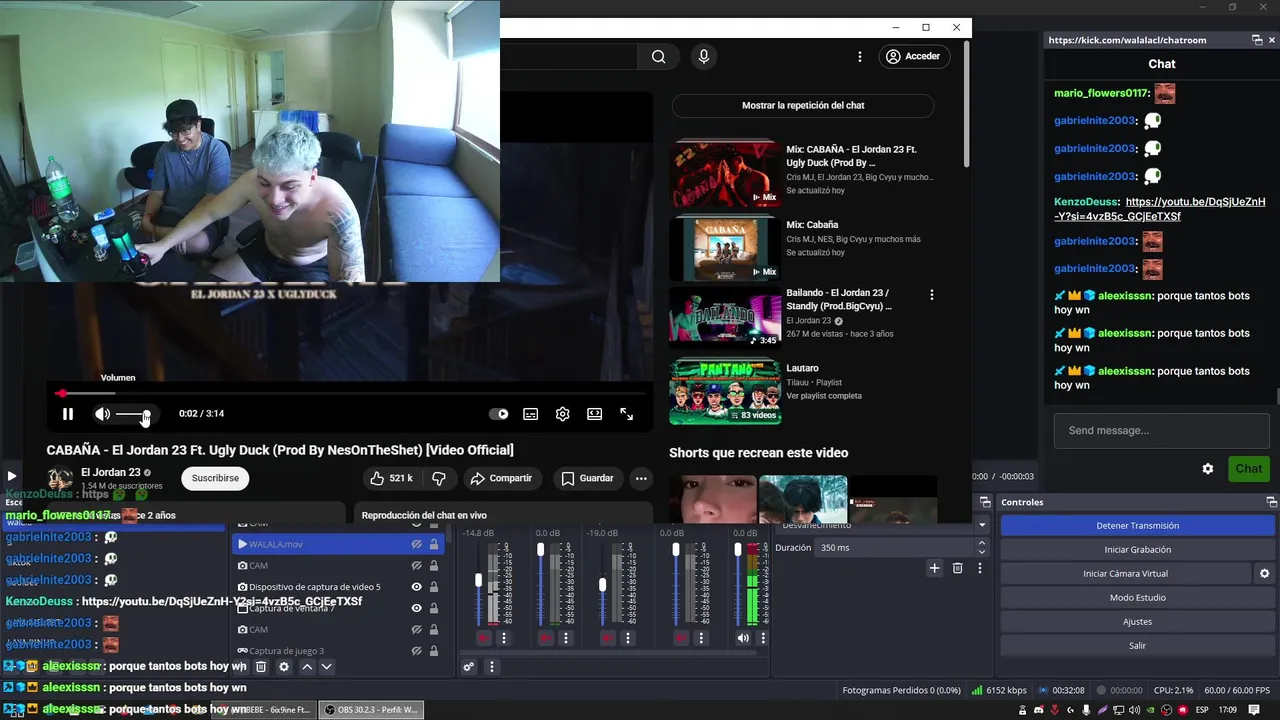Enter YouTube fullscreen mode
1280x720 pixels.
pos(627,414)
